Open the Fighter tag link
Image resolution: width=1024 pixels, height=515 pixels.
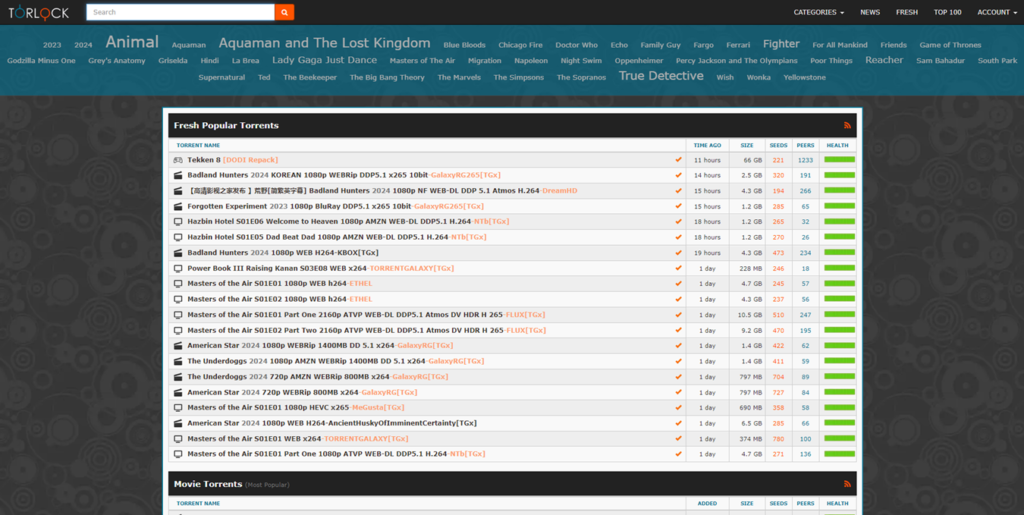point(781,44)
